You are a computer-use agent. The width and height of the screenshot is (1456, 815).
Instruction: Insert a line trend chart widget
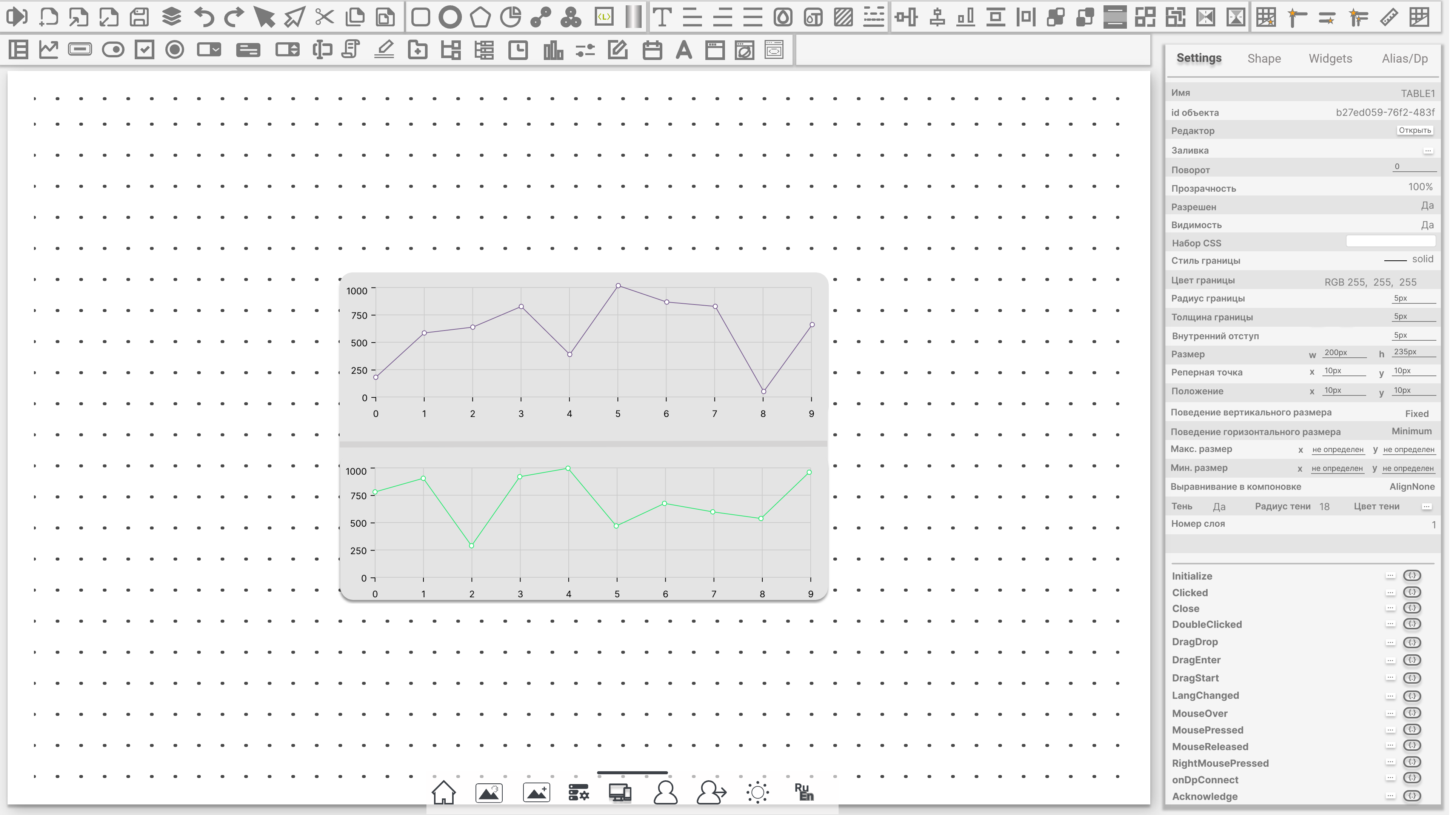pos(49,50)
